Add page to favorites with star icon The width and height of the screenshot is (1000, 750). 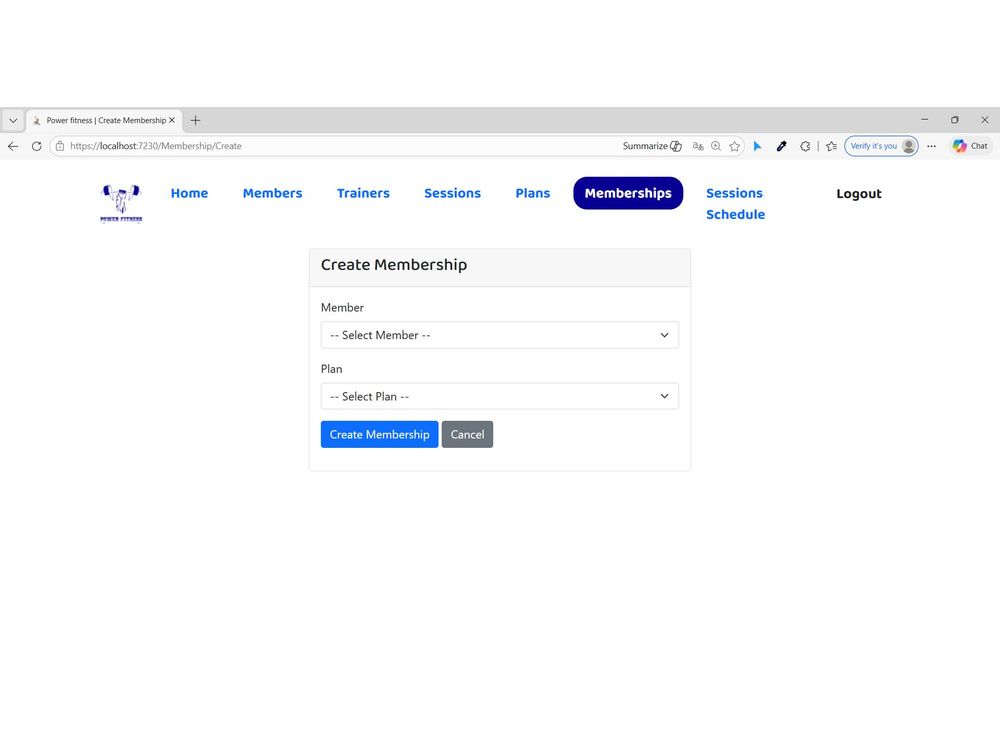tap(735, 146)
